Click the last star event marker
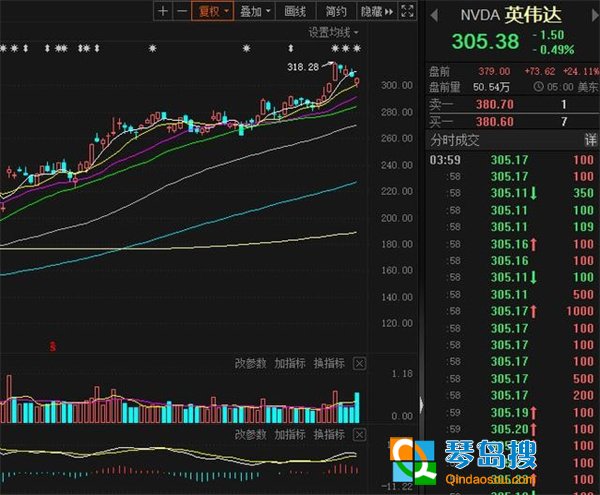The image size is (600, 495). 357,49
